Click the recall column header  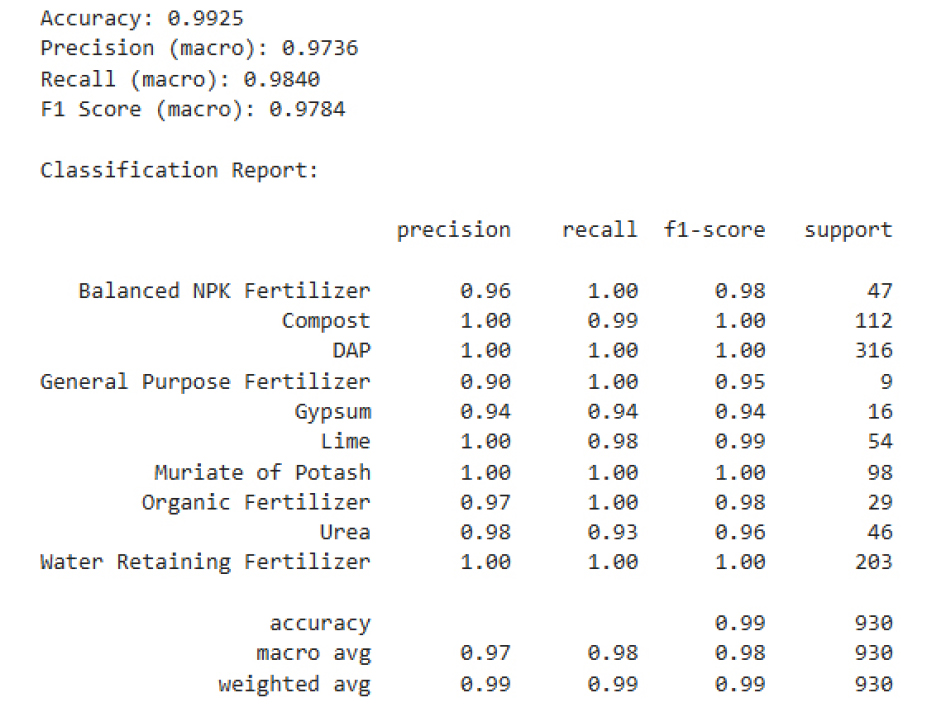pyautogui.click(x=599, y=229)
